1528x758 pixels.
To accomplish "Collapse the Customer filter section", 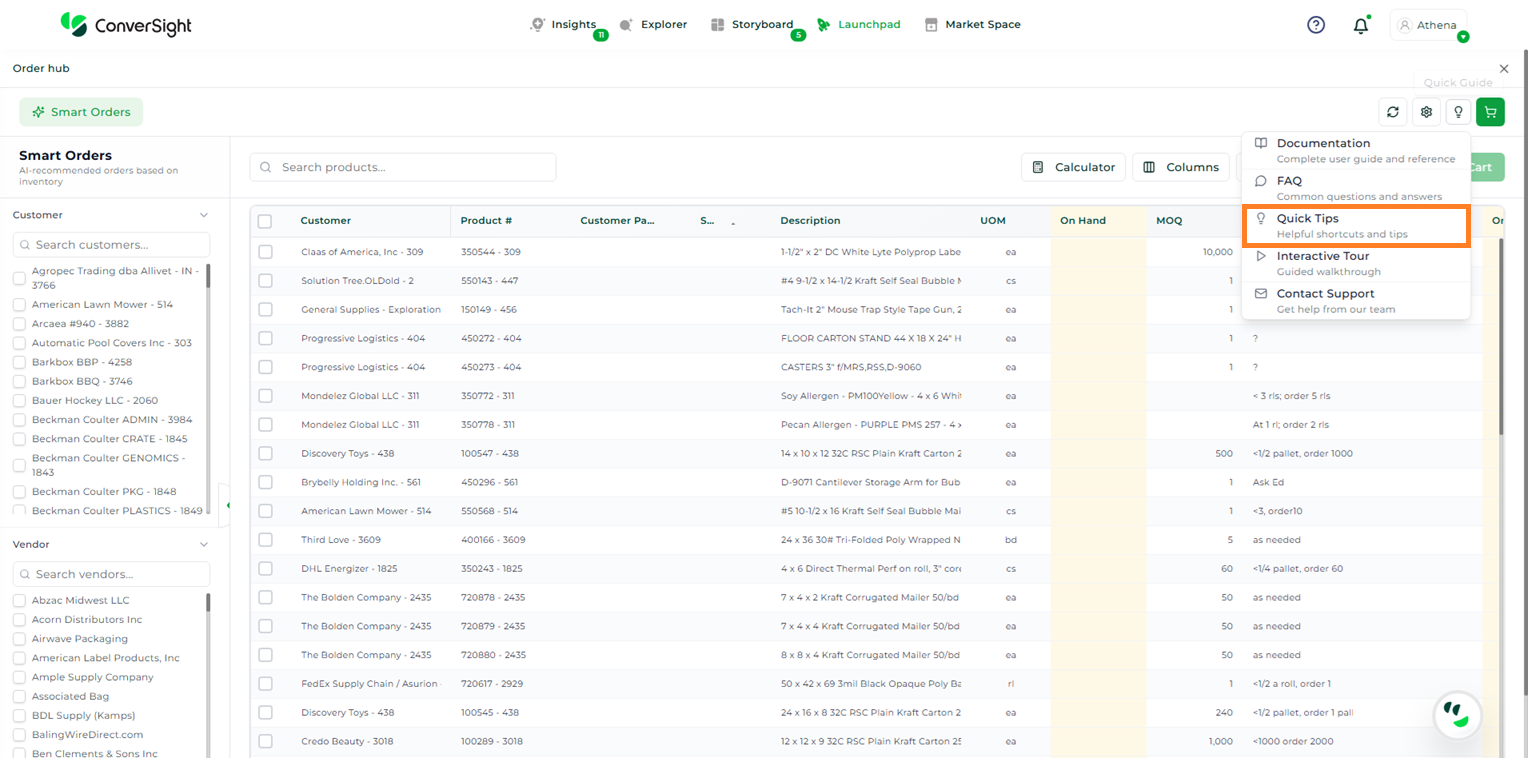I will [204, 215].
